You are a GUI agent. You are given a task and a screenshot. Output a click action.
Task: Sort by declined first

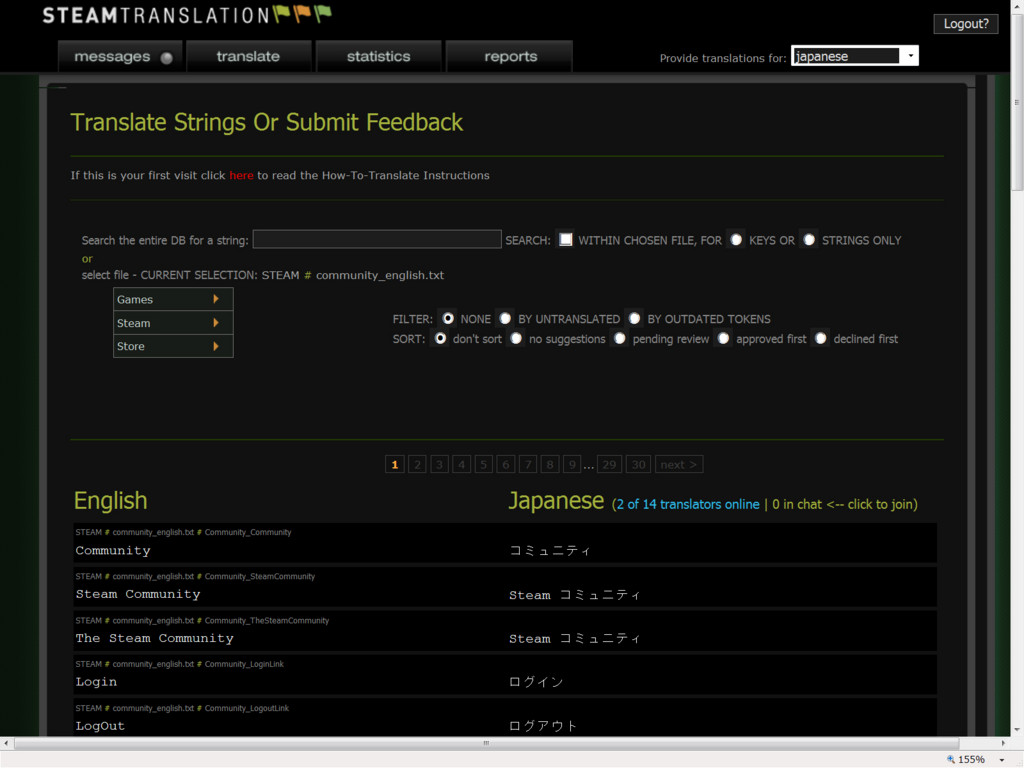pos(821,338)
